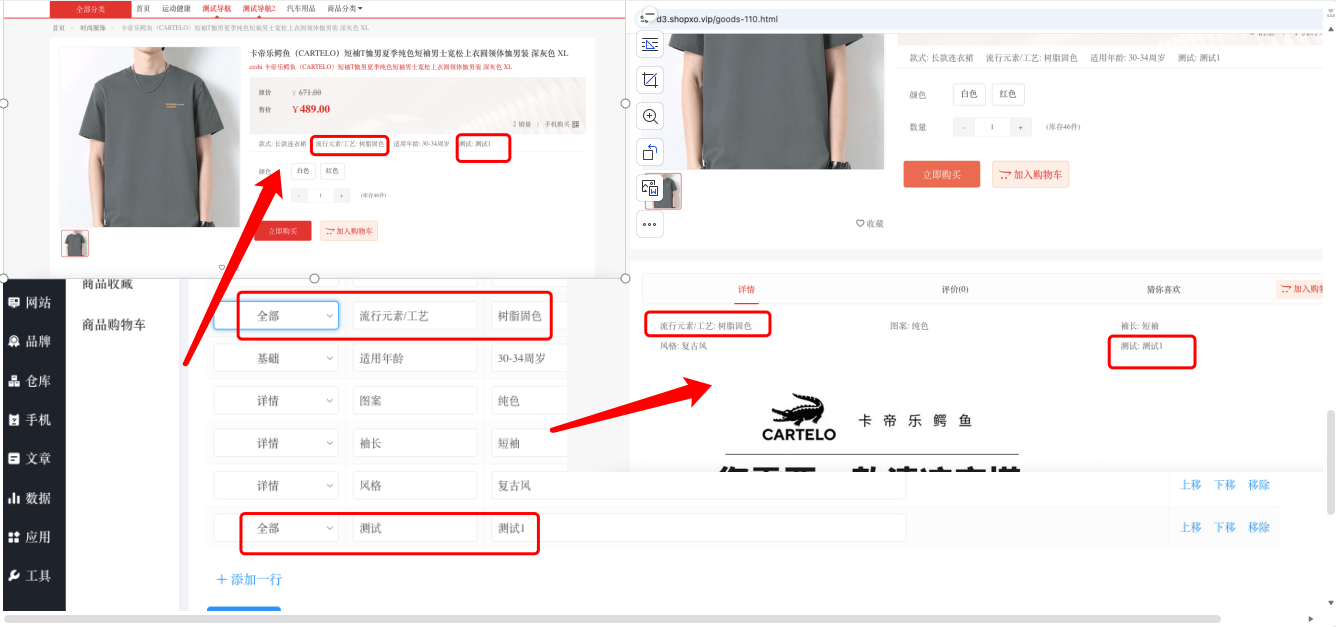Open 工具 in the admin sidebar
This screenshot has width=1336, height=627.
pos(30,575)
